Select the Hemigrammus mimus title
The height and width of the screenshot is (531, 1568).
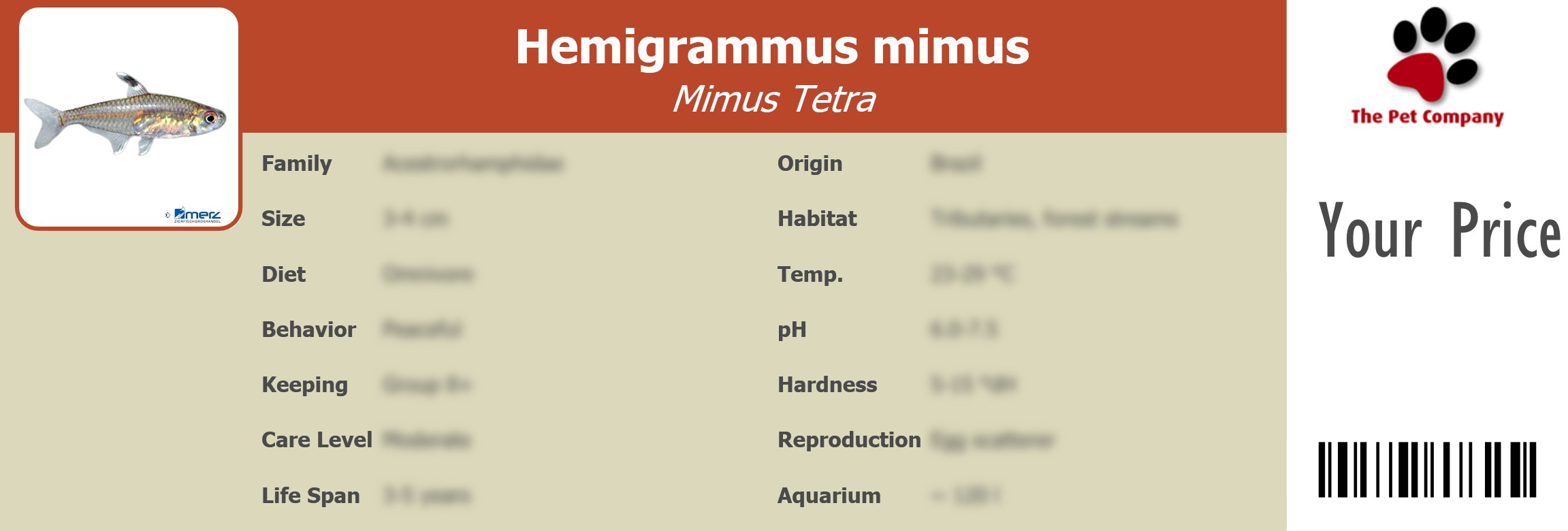tap(772, 47)
